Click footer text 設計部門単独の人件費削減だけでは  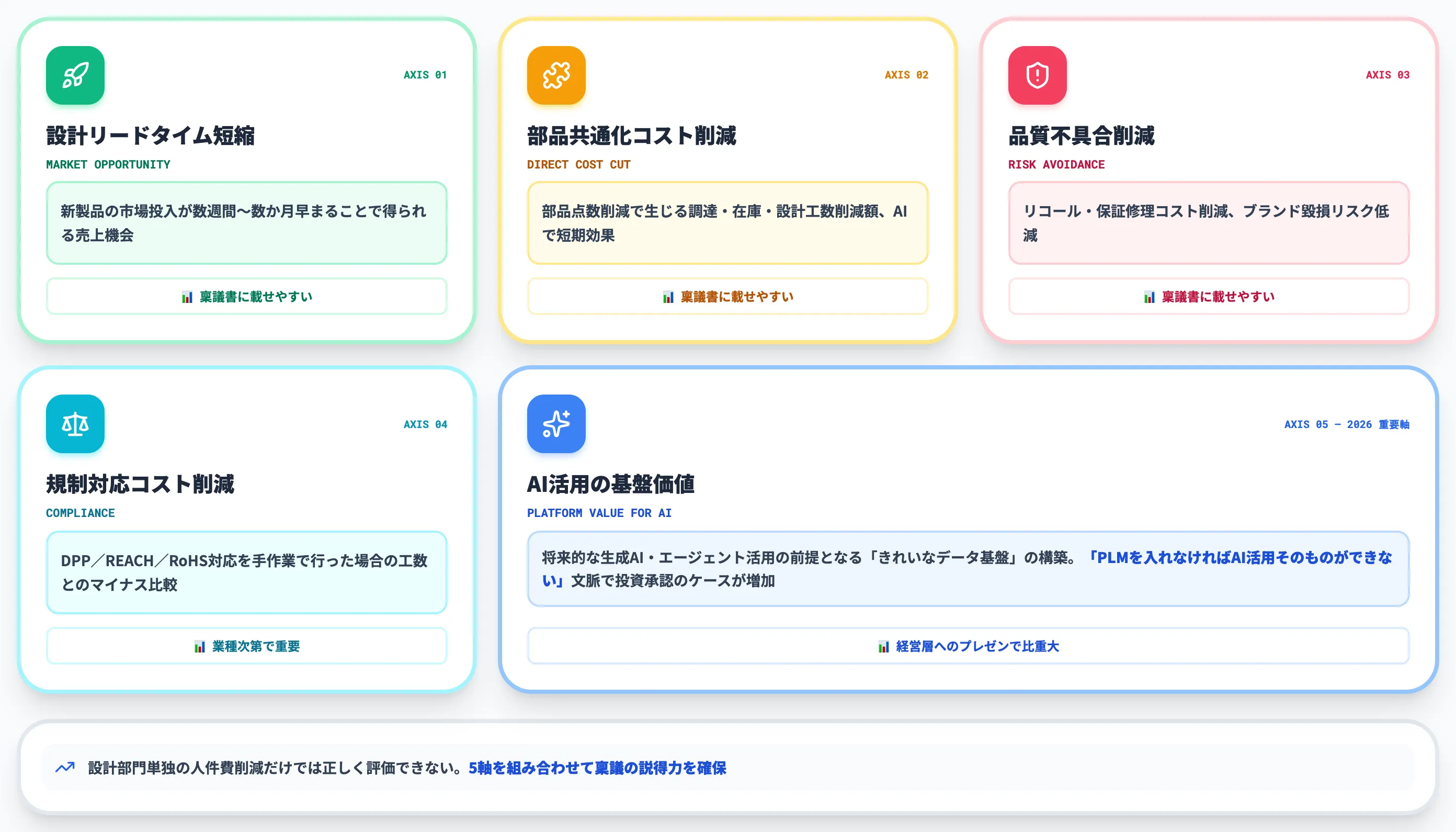[275, 768]
